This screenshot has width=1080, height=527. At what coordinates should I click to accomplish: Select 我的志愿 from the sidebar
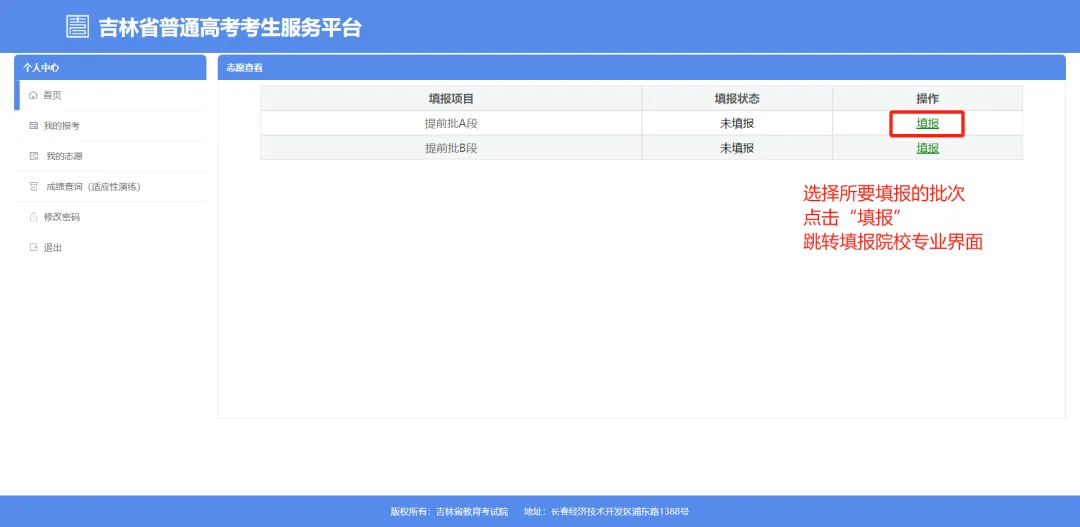coord(64,157)
